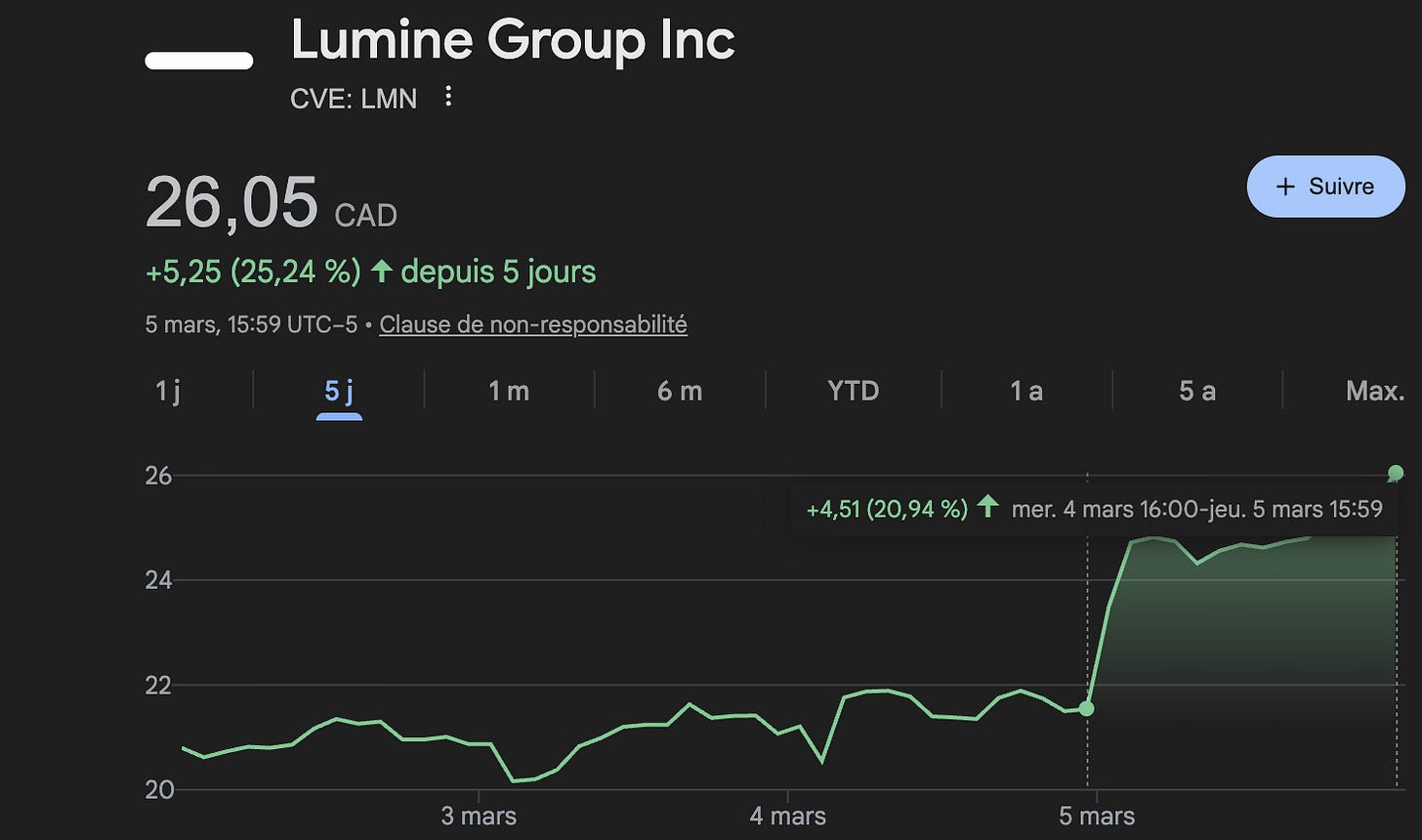Click the 5 mars axis label
1422x840 pixels.
1097,816
